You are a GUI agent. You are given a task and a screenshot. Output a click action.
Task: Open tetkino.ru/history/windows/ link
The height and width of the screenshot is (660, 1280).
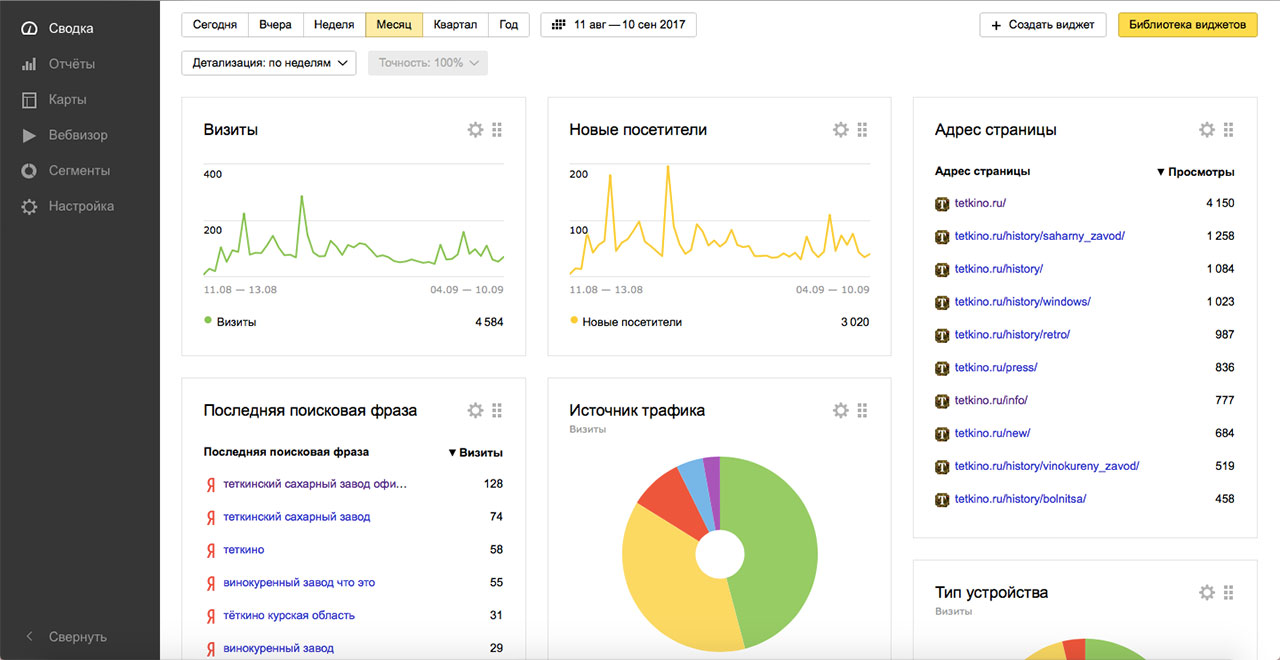click(x=1023, y=302)
